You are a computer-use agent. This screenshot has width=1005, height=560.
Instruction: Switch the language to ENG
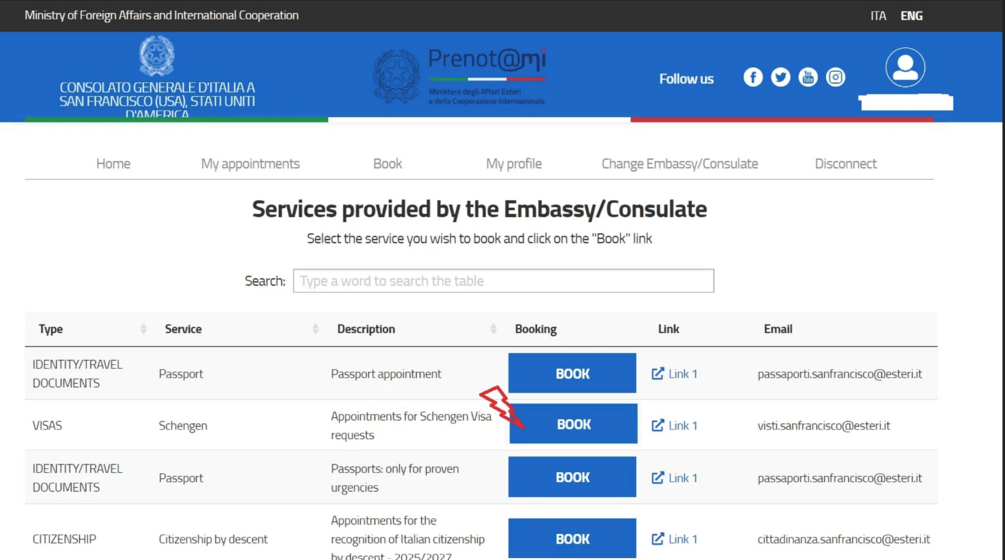point(911,16)
